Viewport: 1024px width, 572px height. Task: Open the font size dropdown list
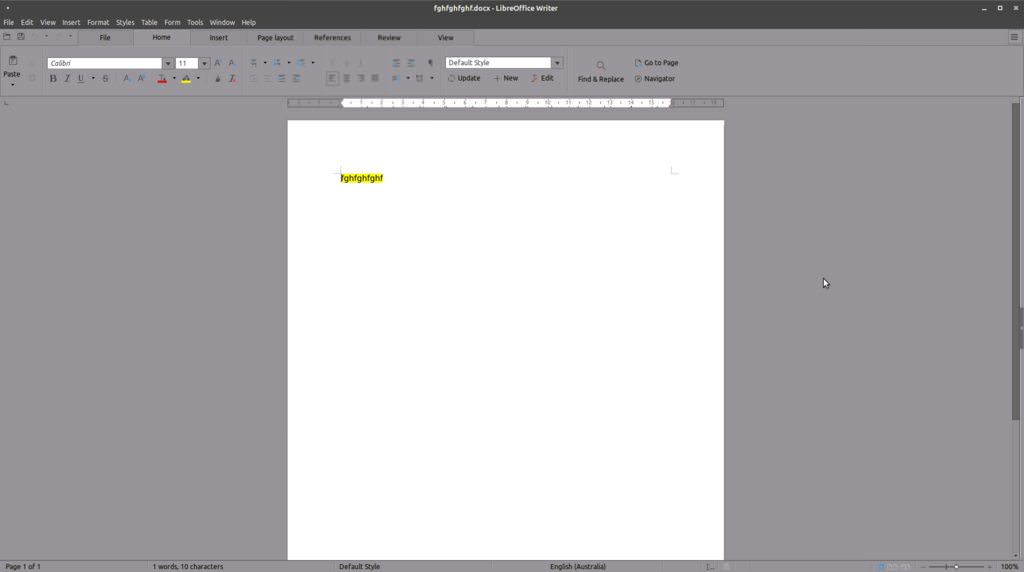[x=205, y=63]
